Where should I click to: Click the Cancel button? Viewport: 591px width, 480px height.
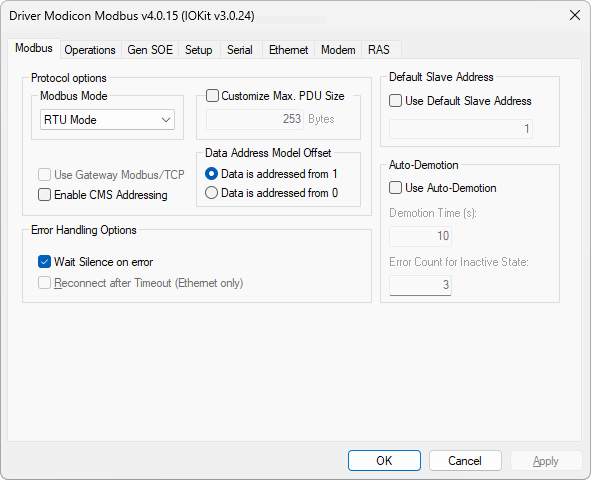tap(465, 460)
